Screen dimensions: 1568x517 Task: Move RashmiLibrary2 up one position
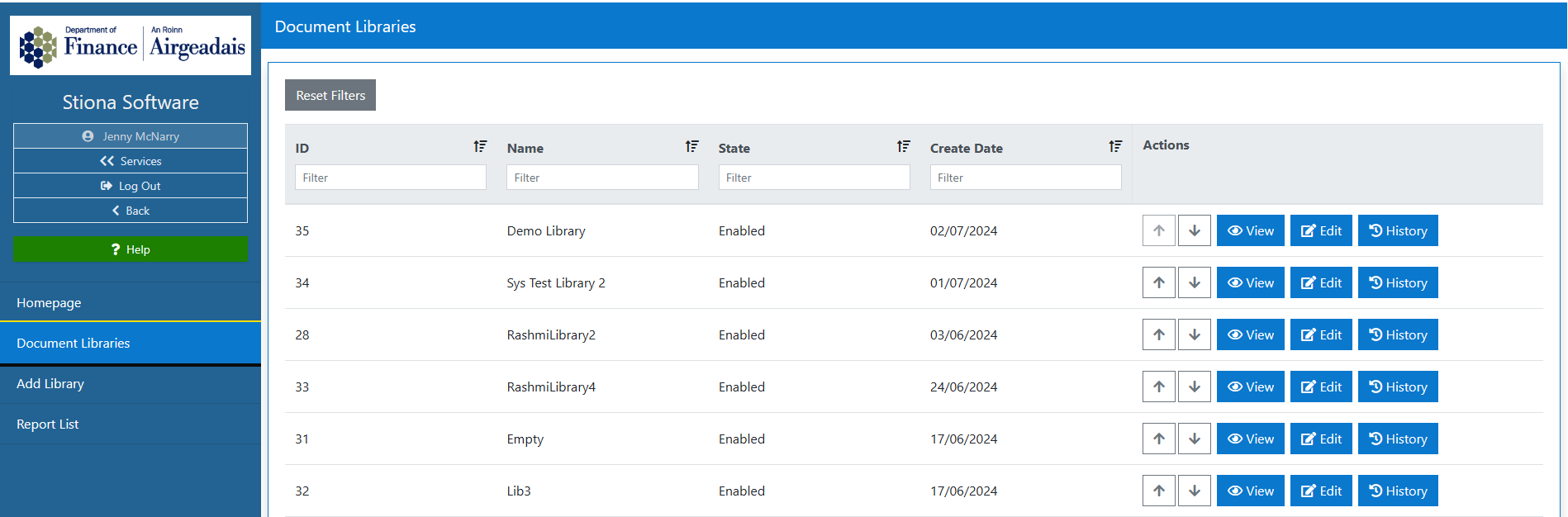click(x=1159, y=334)
